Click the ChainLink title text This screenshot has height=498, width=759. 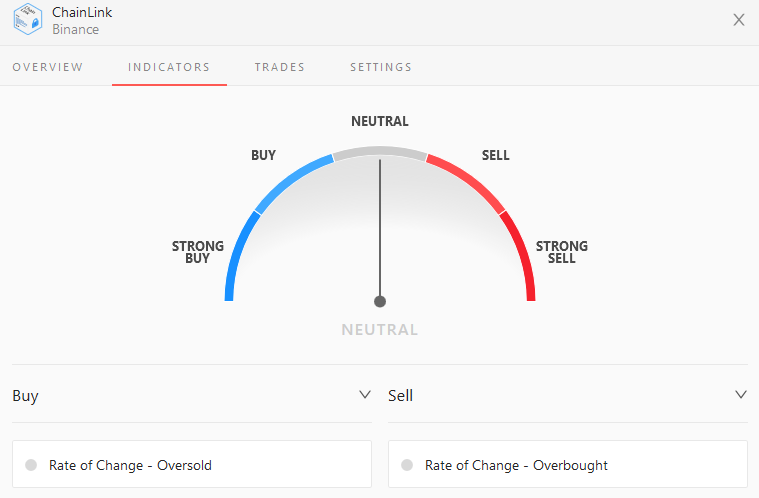tap(82, 12)
